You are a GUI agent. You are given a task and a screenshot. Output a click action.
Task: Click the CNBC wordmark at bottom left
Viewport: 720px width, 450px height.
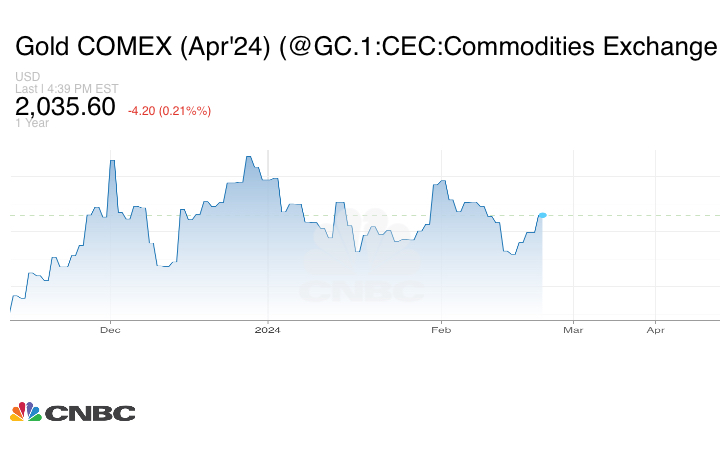click(x=90, y=413)
